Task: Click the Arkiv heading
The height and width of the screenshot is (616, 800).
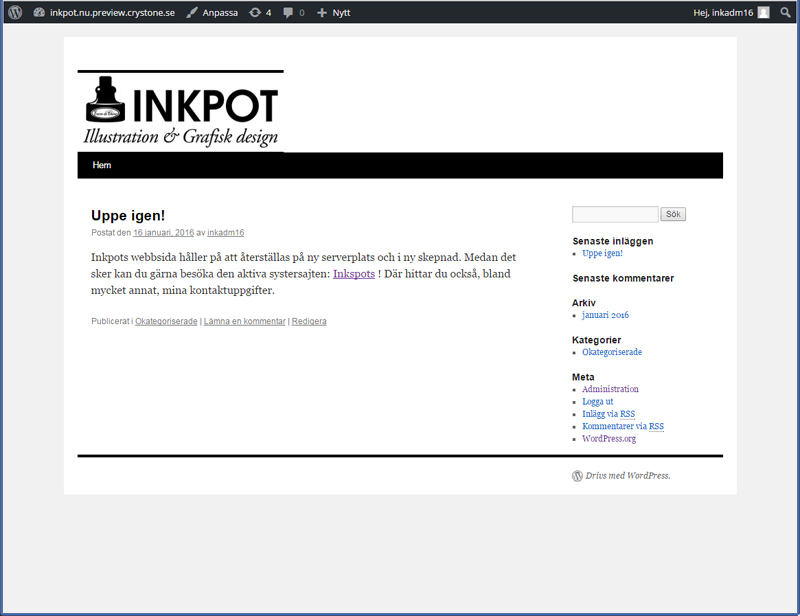Action: 584,303
